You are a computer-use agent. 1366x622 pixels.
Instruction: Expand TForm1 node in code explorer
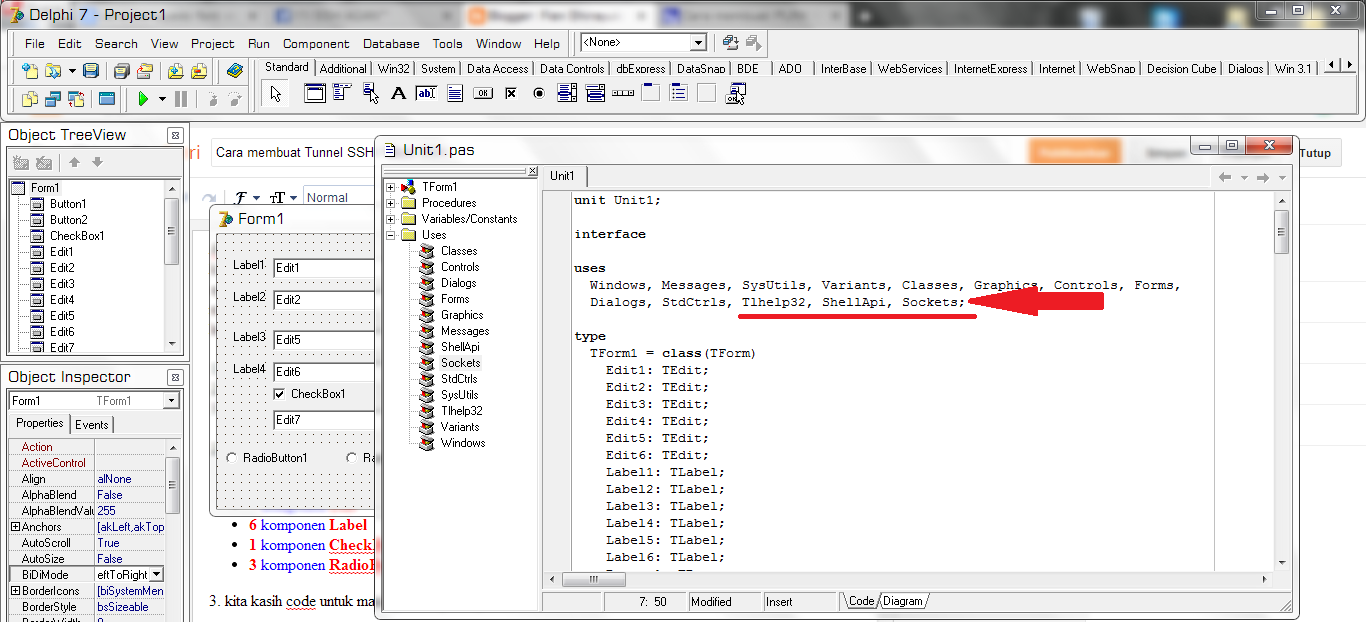click(391, 187)
